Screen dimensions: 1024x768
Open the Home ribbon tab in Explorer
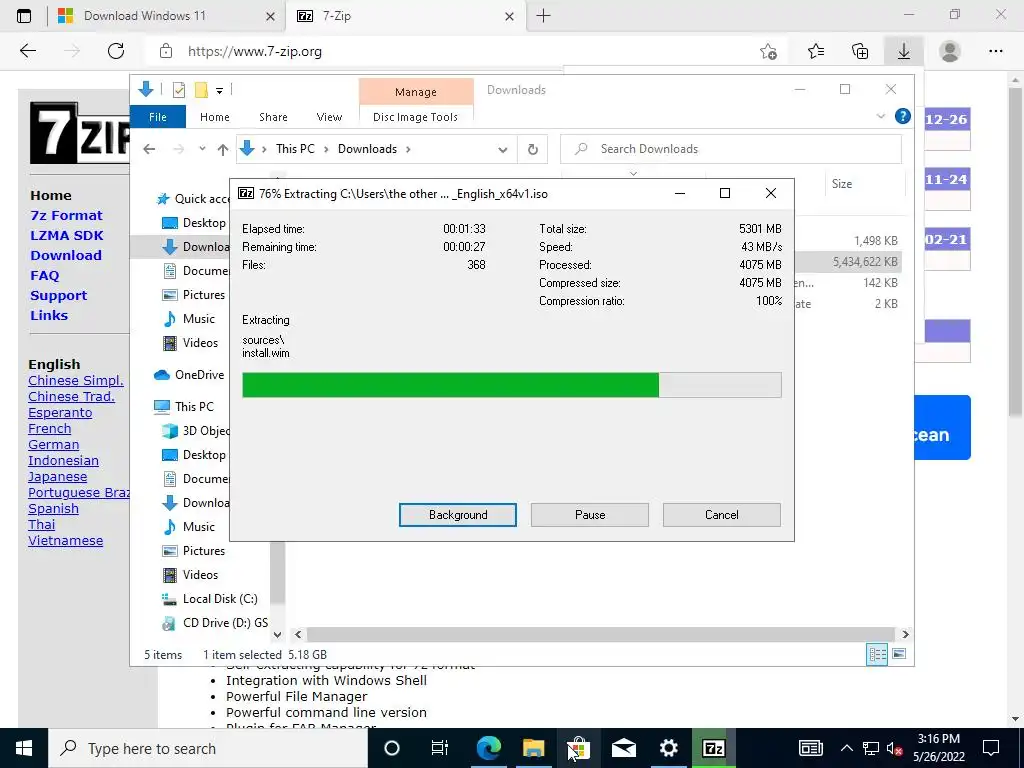click(215, 117)
